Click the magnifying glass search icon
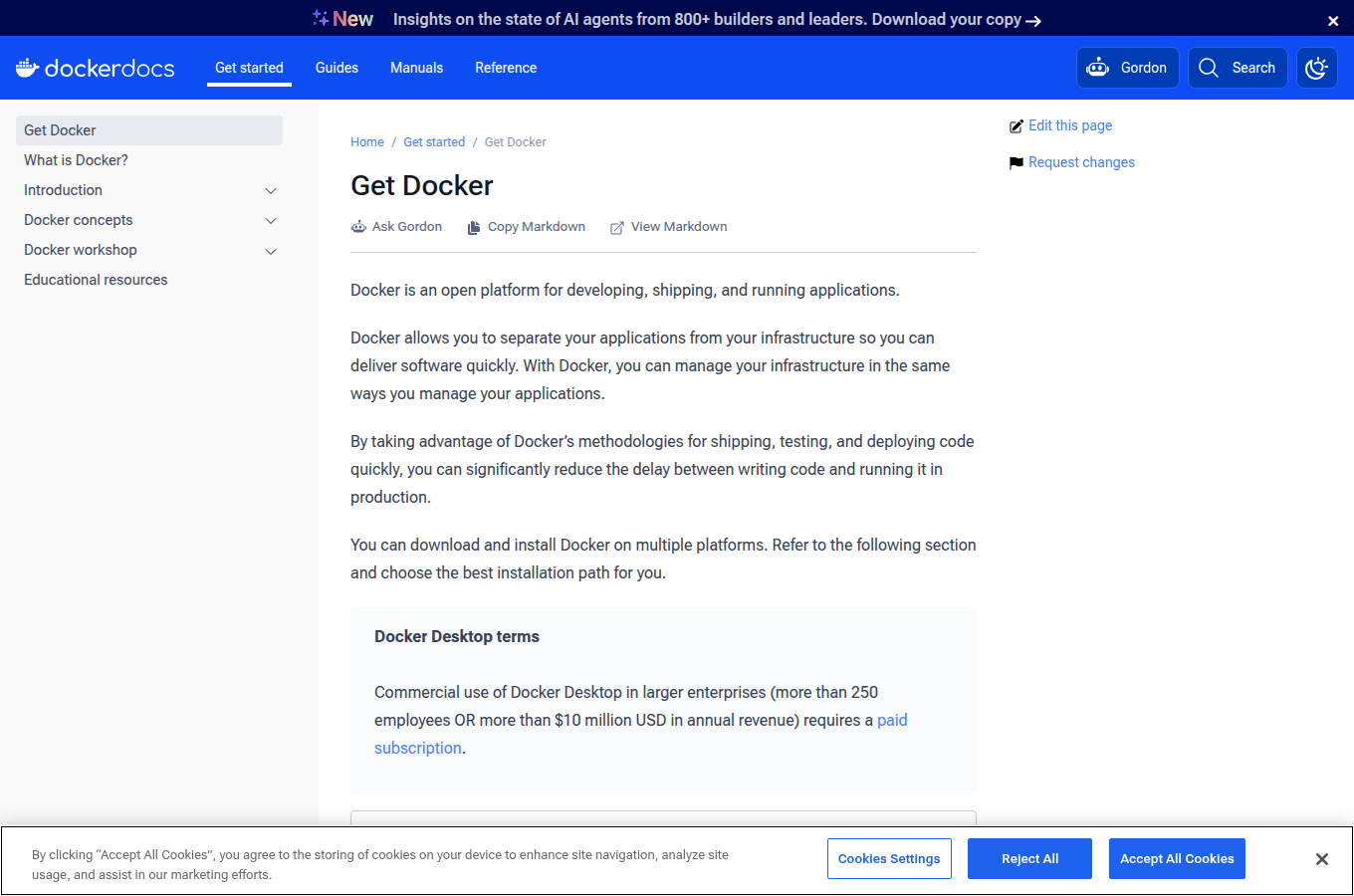 [x=1209, y=68]
